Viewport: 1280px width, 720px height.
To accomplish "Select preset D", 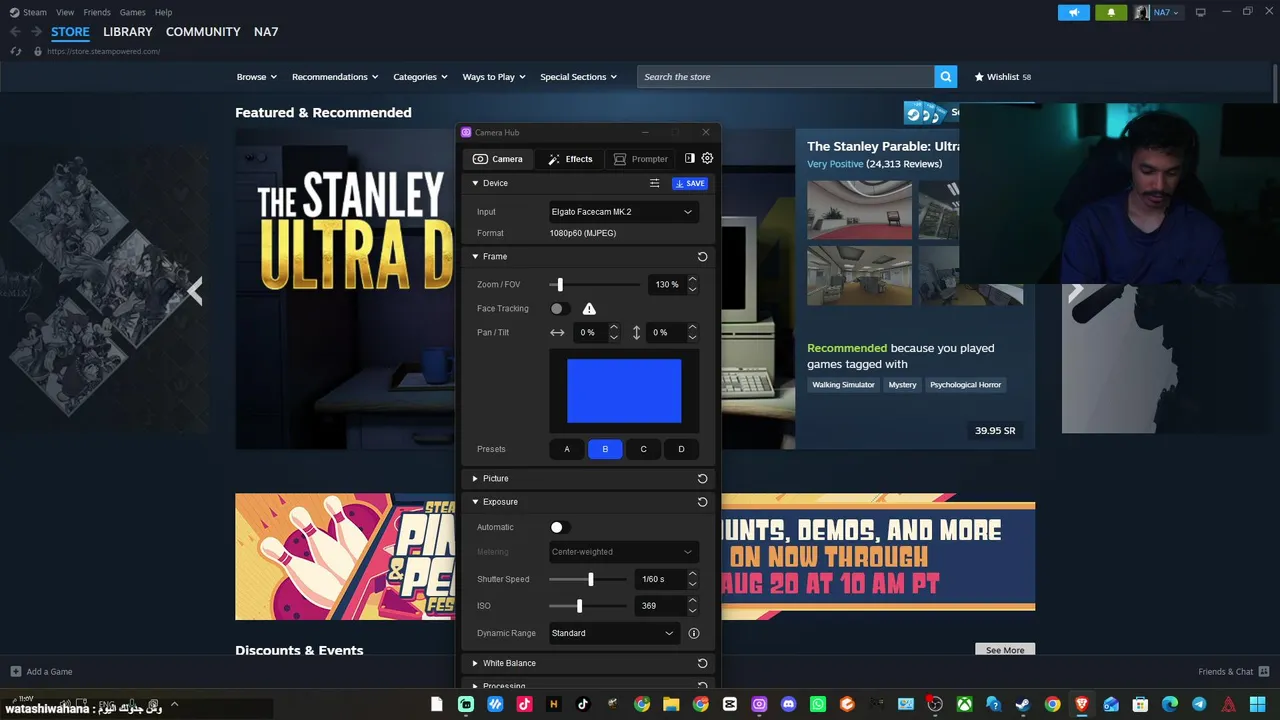I will (681, 449).
